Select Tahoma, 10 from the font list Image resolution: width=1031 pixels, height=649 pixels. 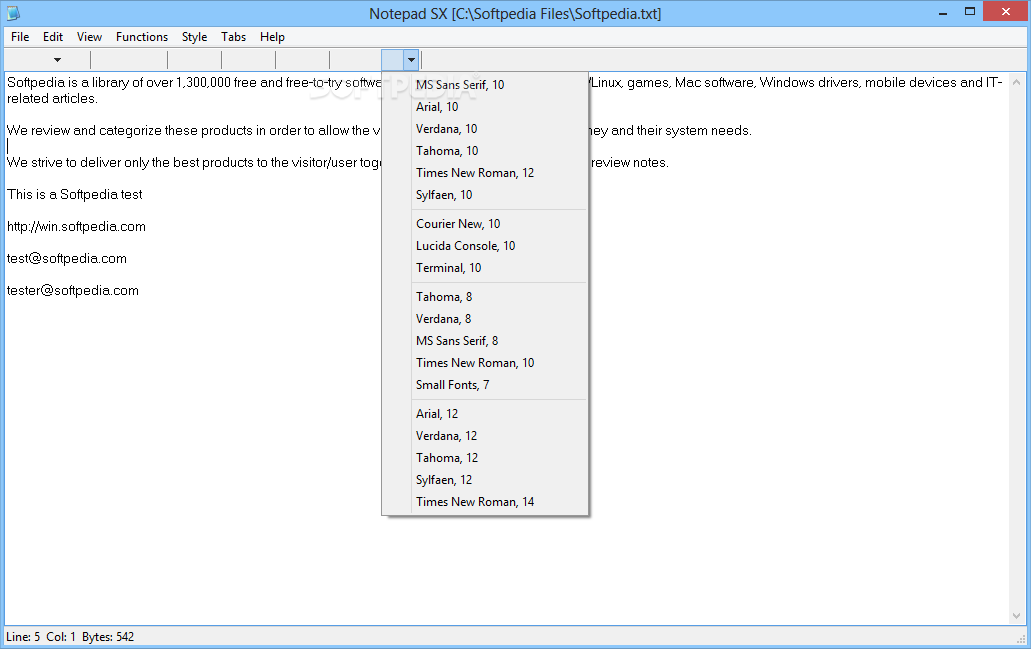tap(485, 151)
